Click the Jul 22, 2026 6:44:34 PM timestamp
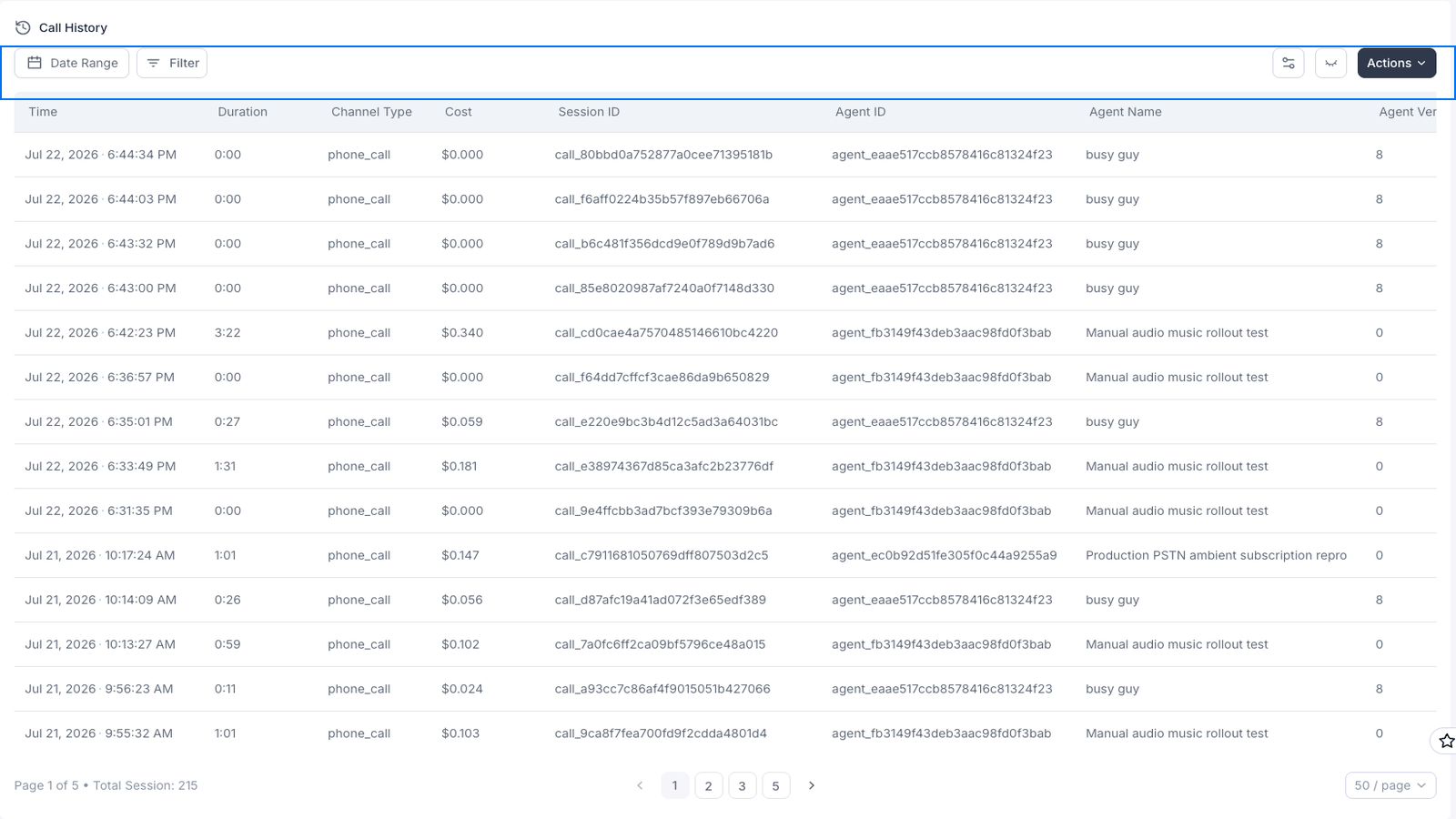Viewport: 1456px width, 819px height. click(100, 155)
